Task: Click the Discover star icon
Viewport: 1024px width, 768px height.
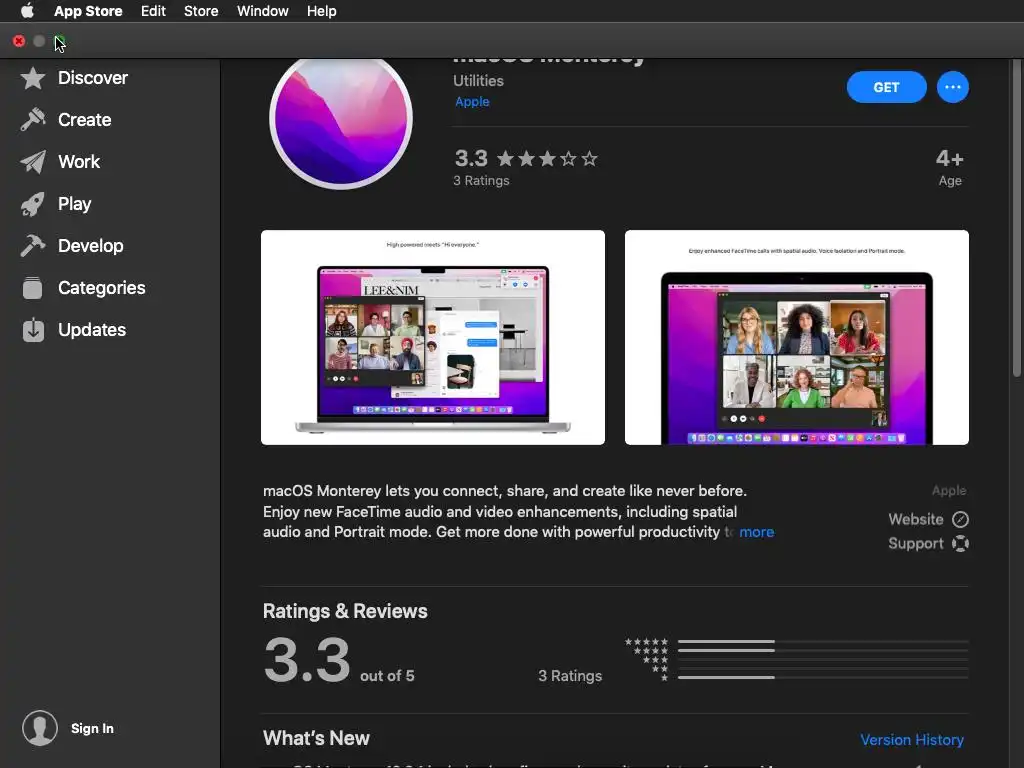Action: click(33, 78)
